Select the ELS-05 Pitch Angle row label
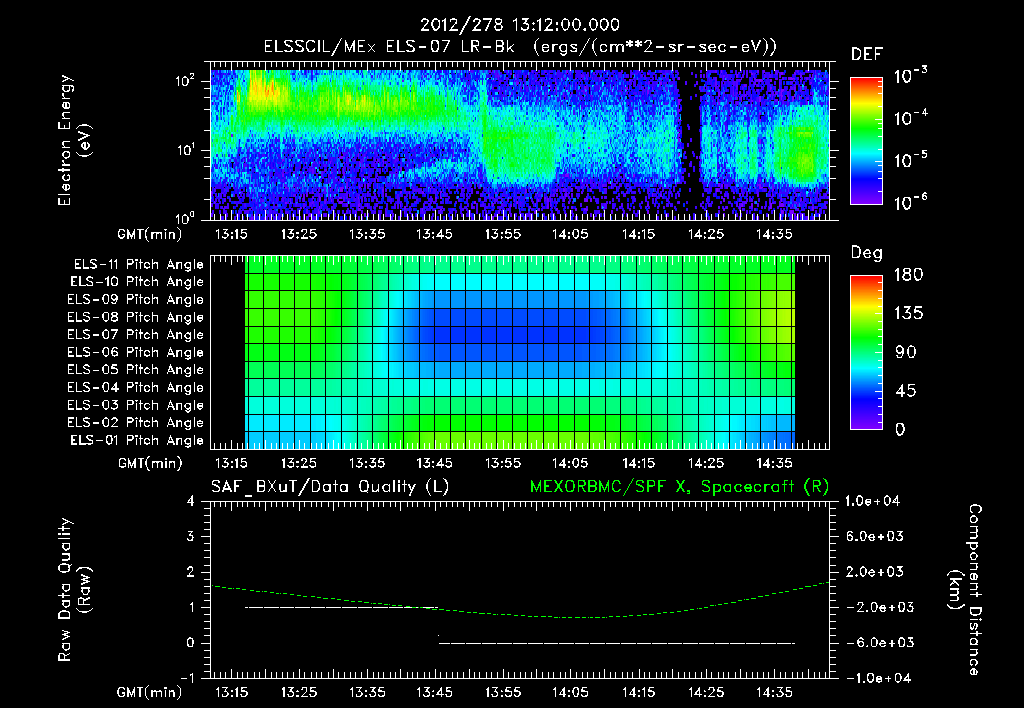Viewport: 1024px width, 708px height. tap(136, 370)
